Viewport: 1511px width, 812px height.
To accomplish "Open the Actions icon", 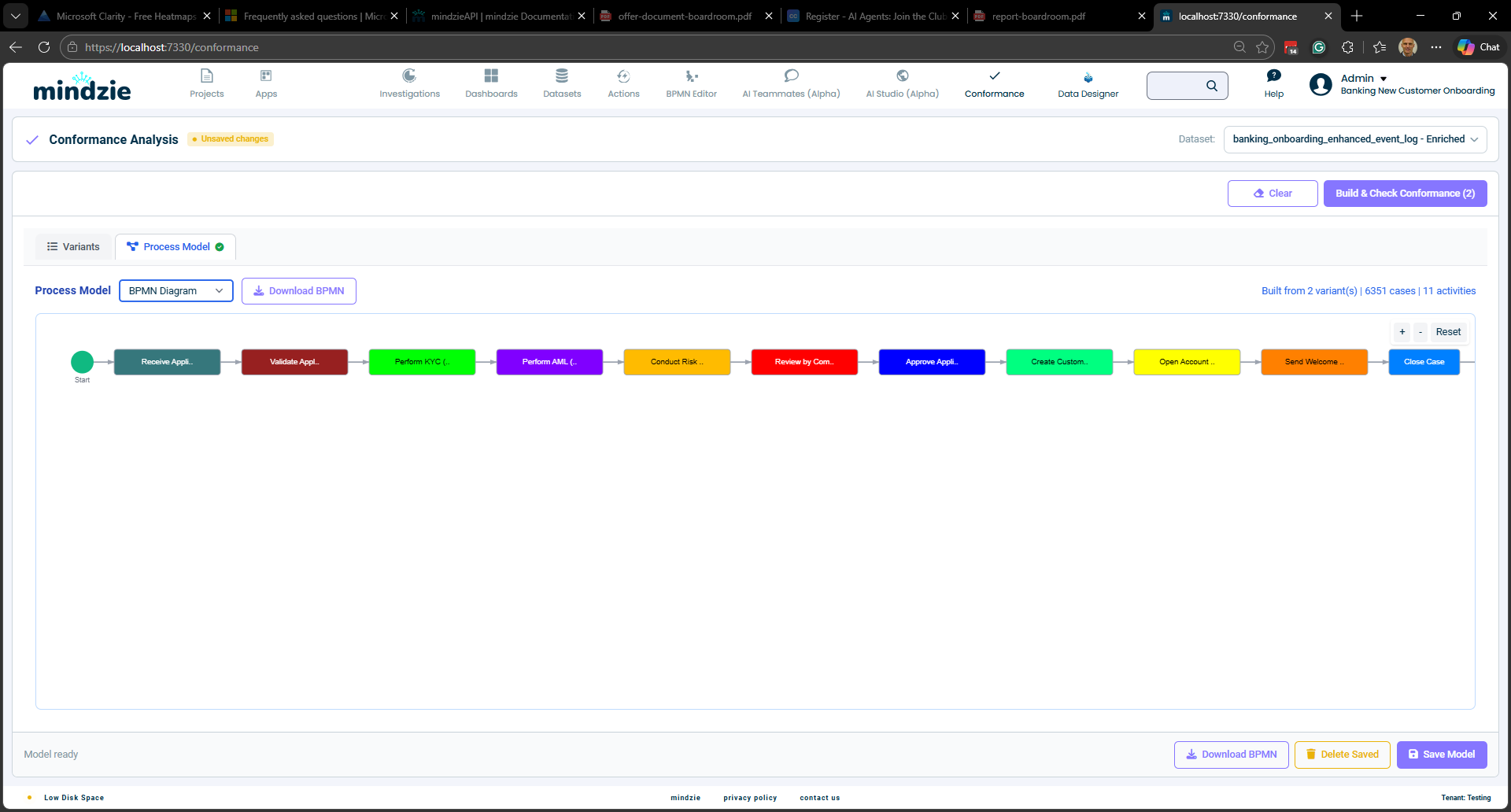I will 623,76.
